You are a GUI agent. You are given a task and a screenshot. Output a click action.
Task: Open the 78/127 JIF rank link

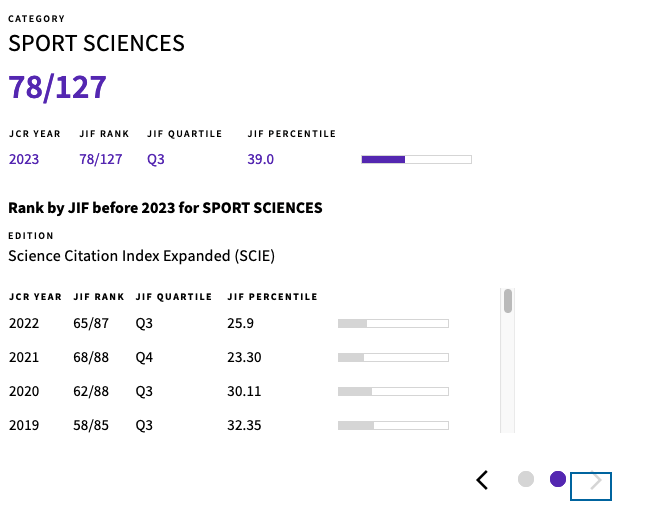[101, 159]
